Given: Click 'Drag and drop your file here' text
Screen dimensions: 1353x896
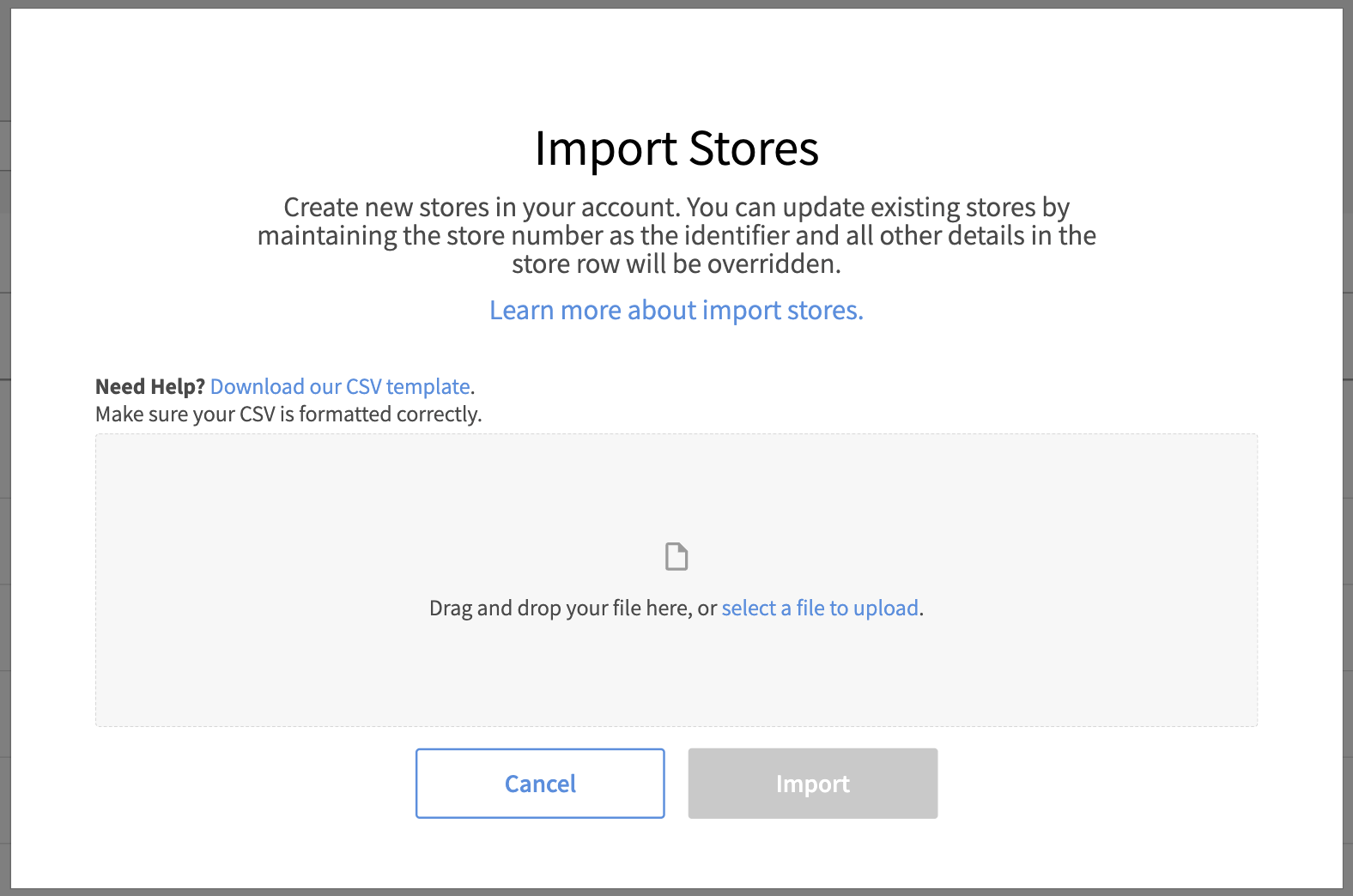Looking at the screenshot, I should (x=560, y=608).
